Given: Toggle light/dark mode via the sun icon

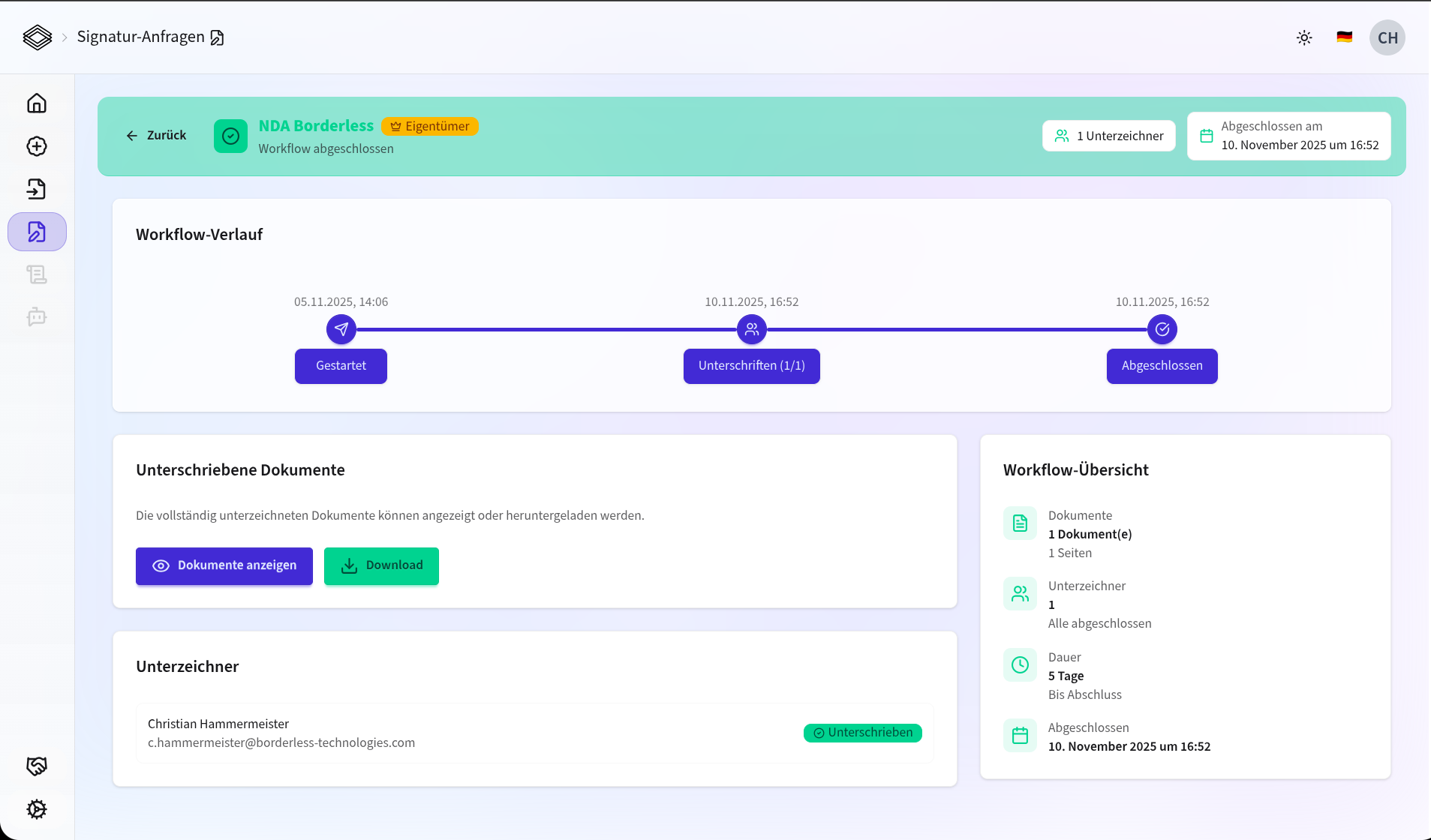Looking at the screenshot, I should [1304, 37].
